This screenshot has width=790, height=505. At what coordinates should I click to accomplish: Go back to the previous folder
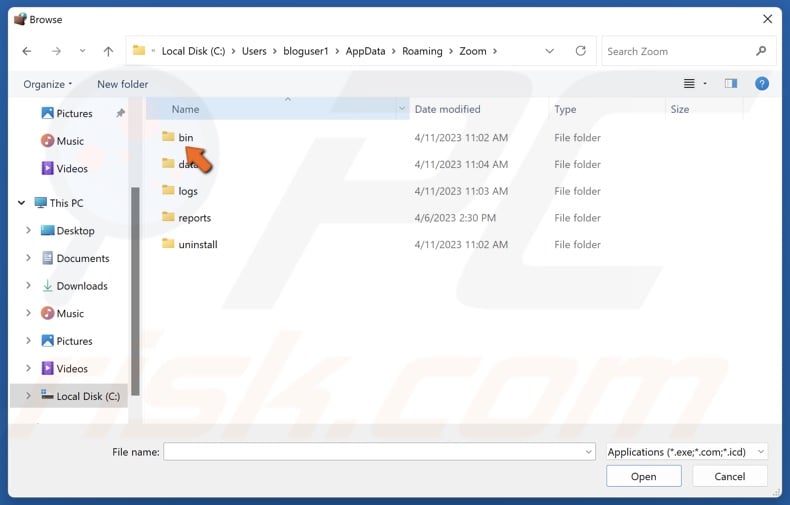point(27,51)
